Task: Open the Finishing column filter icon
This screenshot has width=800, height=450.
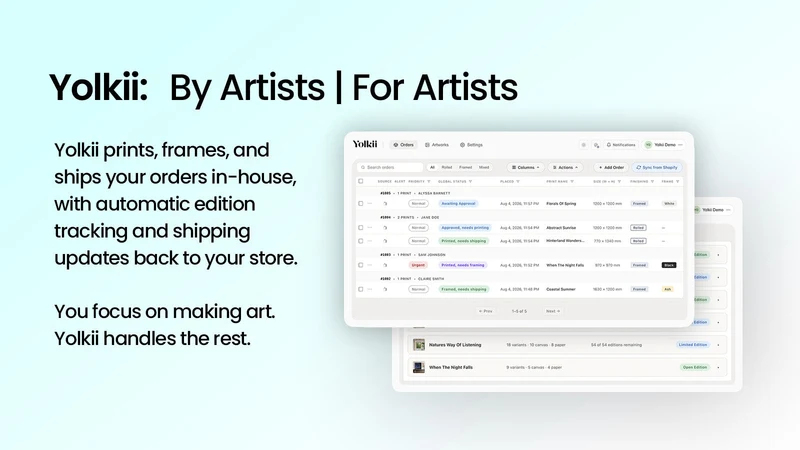Action: (x=652, y=182)
